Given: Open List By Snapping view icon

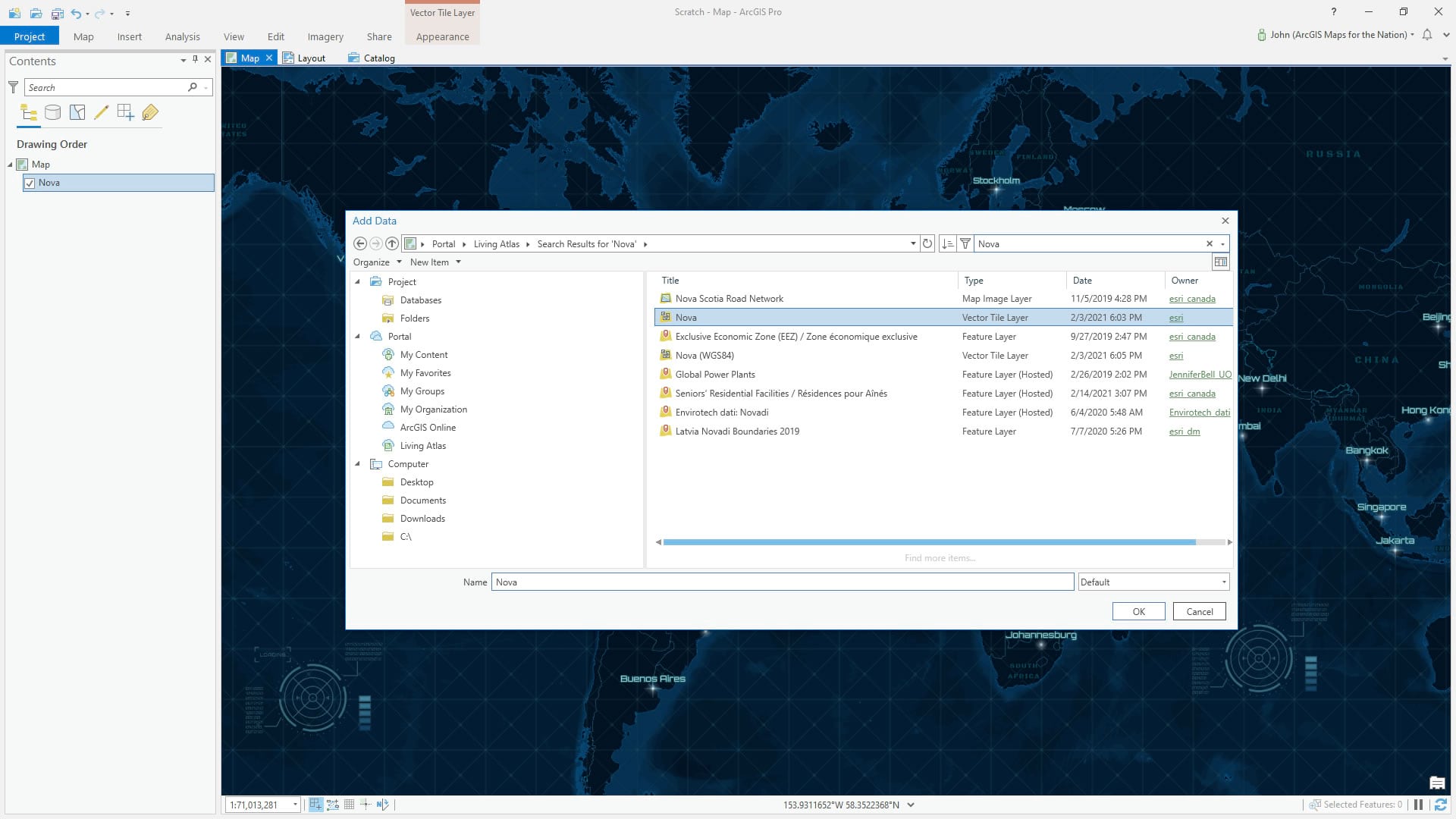Looking at the screenshot, I should click(125, 113).
